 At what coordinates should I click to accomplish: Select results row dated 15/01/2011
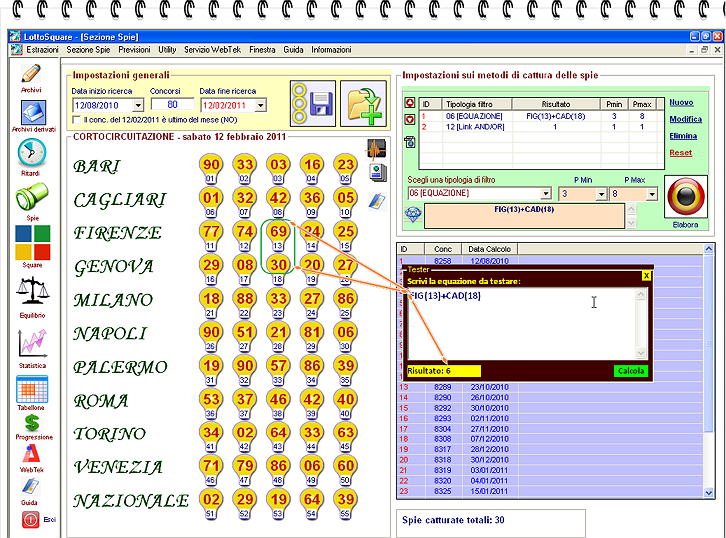(550, 491)
